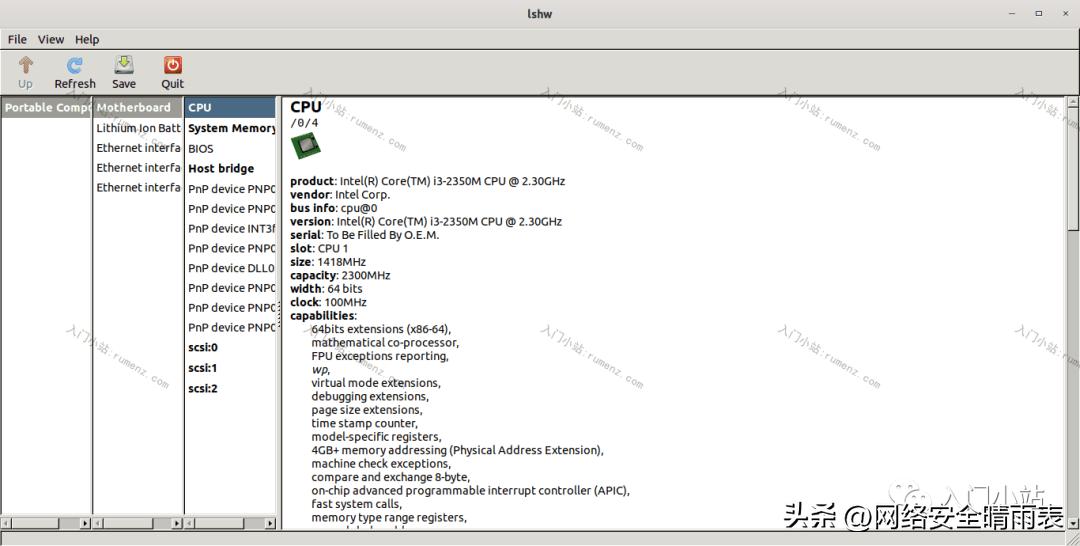This screenshot has height=546, width=1080.
Task: Select the CPU entry in the list
Action: click(231, 107)
